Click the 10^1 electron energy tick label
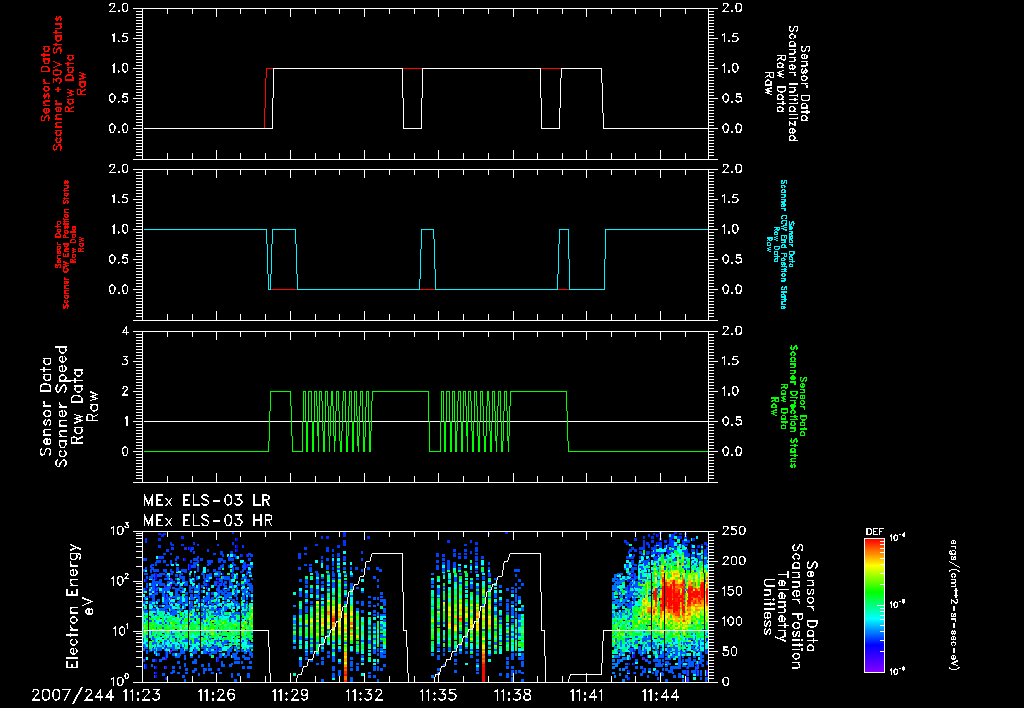Screen dimensions: 1024x708 tap(121, 631)
